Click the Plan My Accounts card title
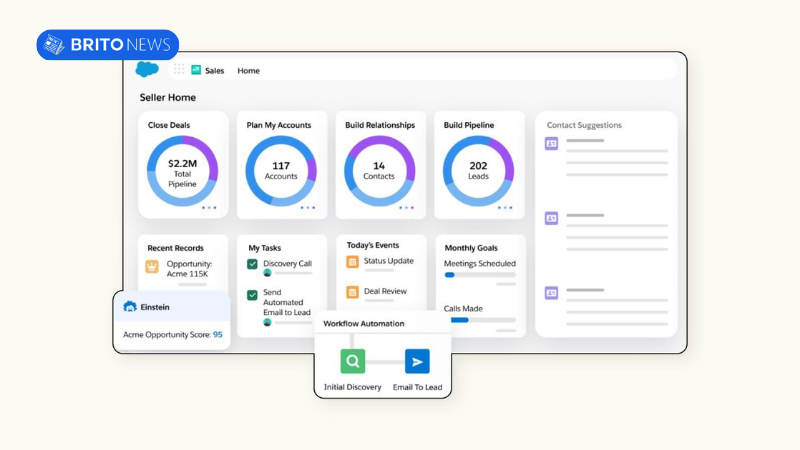Screen dimensions: 800x450 coord(279,125)
